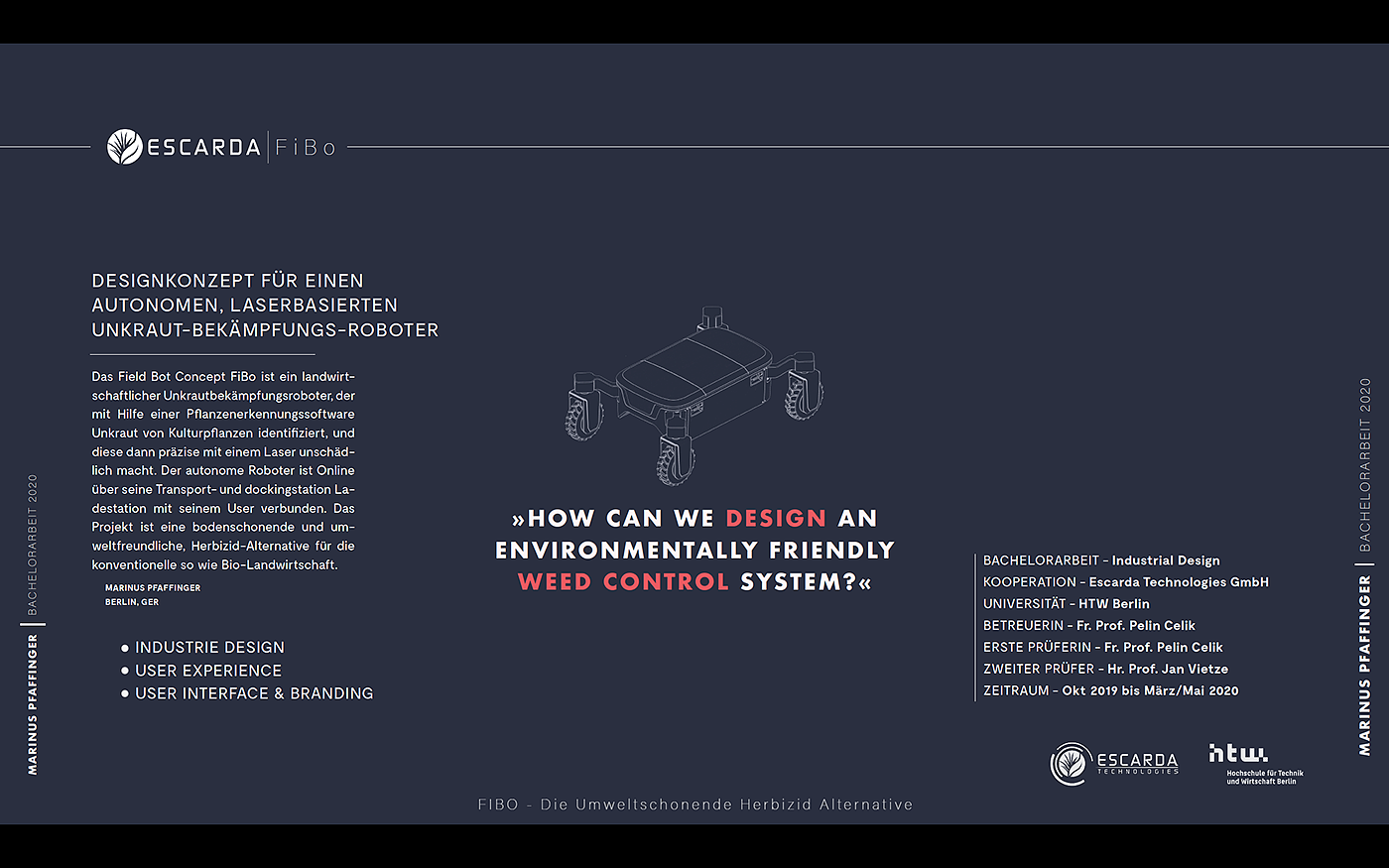Image resolution: width=1389 pixels, height=868 pixels.
Task: Click the "UNIVERSITÄT - HTW Berlin" line
Action: [1067, 604]
